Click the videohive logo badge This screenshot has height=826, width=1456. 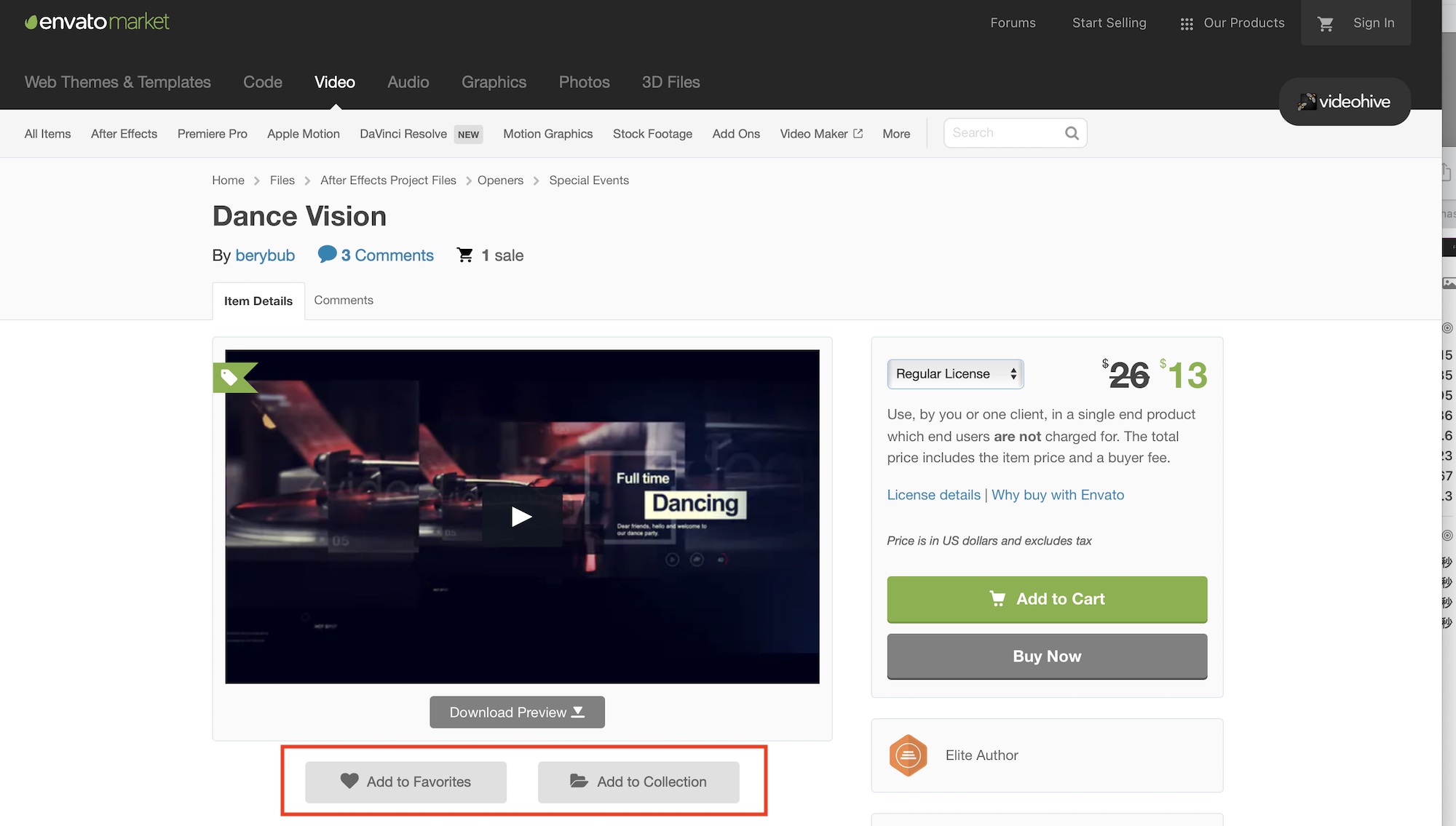1345,102
